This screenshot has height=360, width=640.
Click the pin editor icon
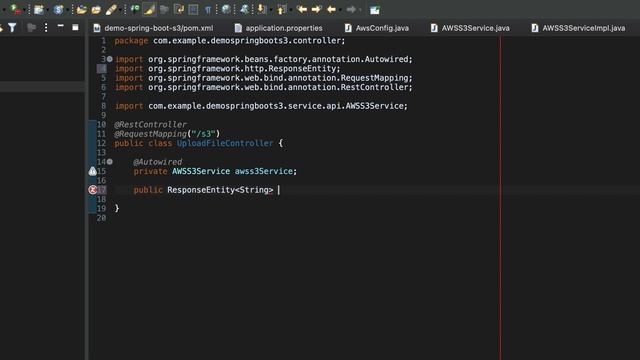[x=244, y=9]
